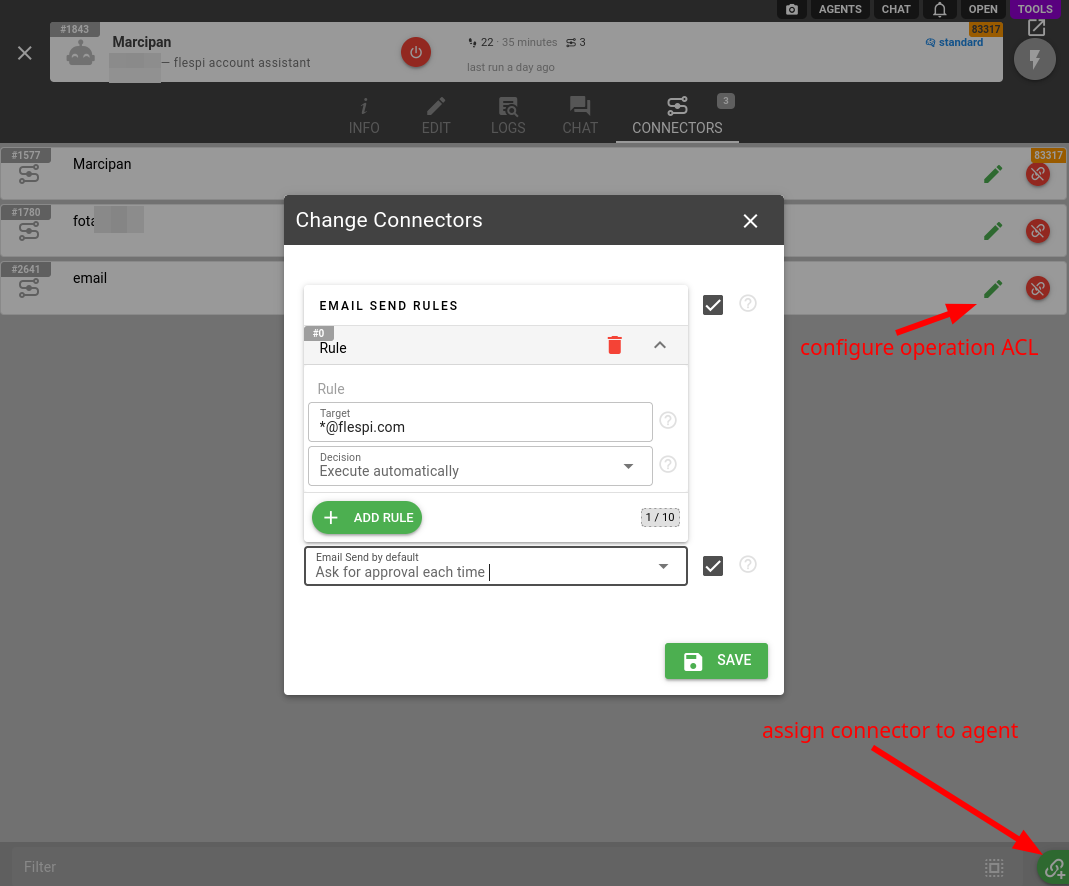Click the lightning bolt action button
Screen dimensions: 1069x886
click(x=1034, y=59)
